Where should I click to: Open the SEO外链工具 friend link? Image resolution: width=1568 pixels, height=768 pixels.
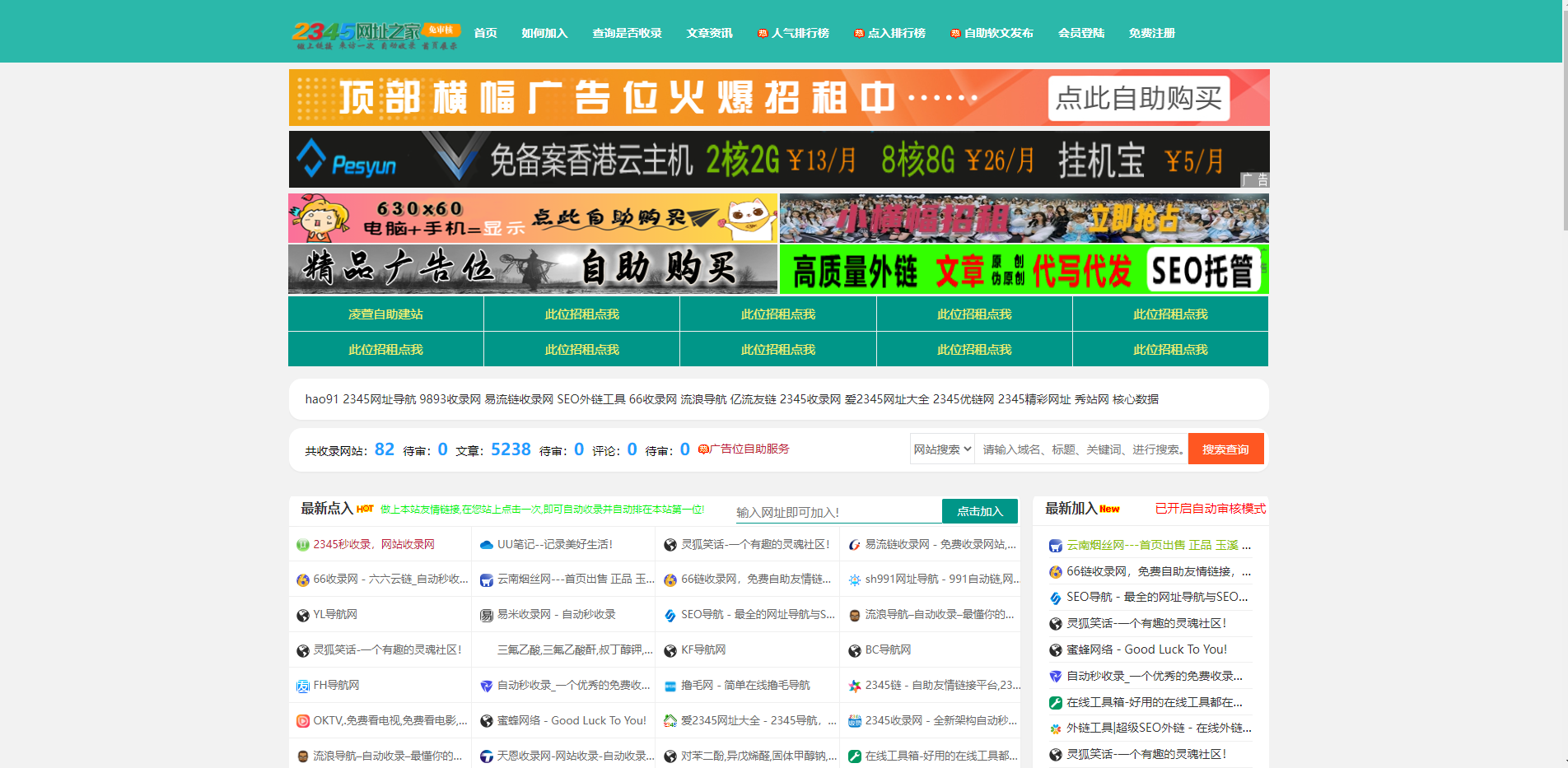coord(591,399)
